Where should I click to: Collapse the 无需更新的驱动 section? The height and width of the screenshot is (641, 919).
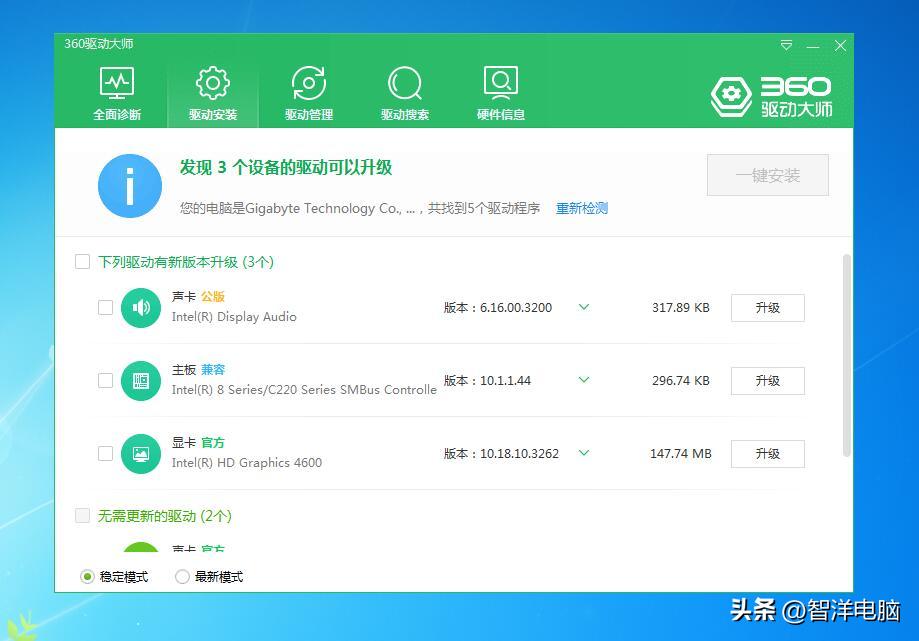click(x=82, y=515)
